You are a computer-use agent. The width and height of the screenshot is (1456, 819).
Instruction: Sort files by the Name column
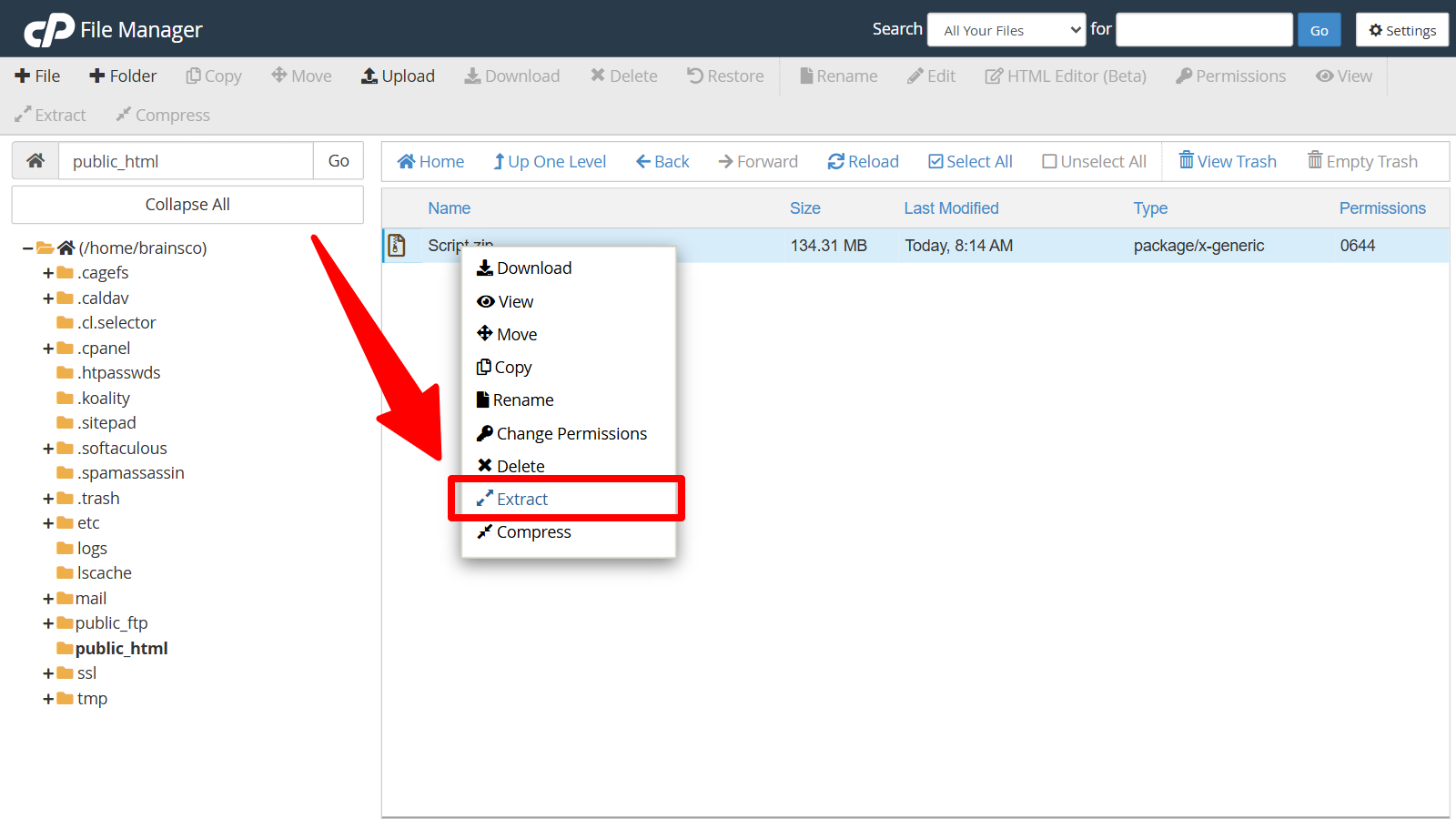coord(450,208)
